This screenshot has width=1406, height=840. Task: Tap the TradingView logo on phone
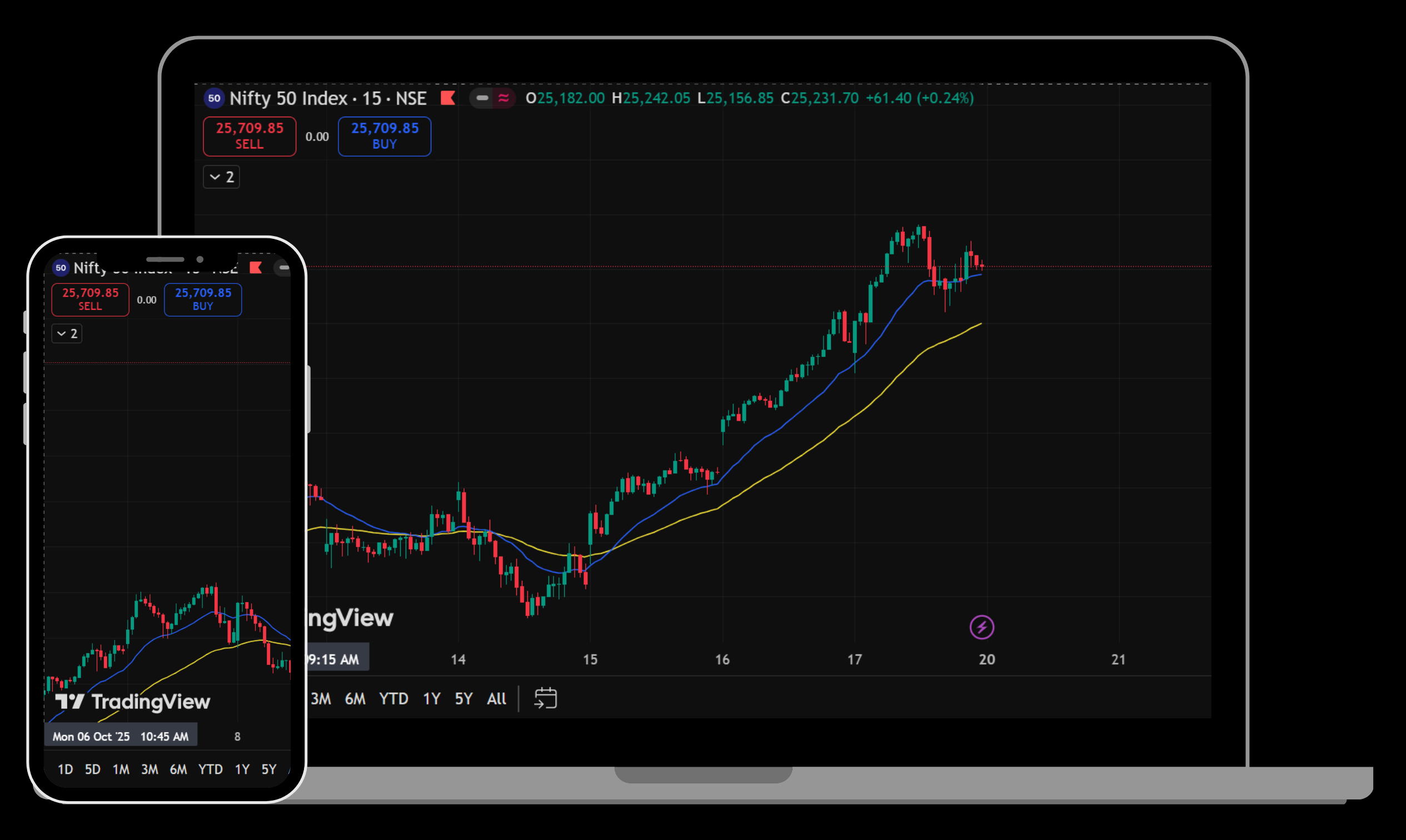(132, 702)
